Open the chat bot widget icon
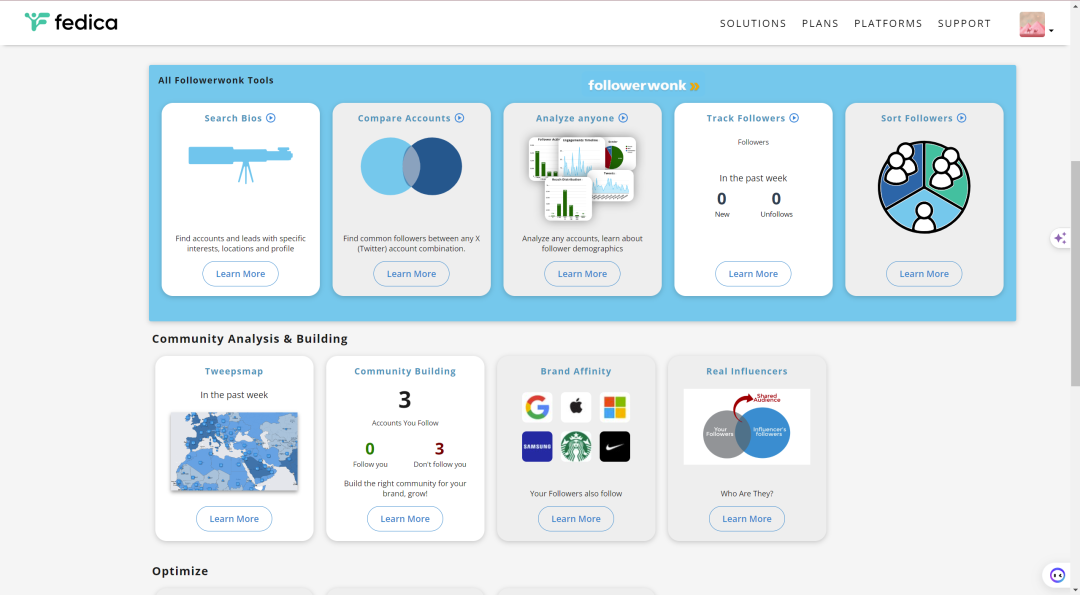The width and height of the screenshot is (1080, 595). [1057, 575]
